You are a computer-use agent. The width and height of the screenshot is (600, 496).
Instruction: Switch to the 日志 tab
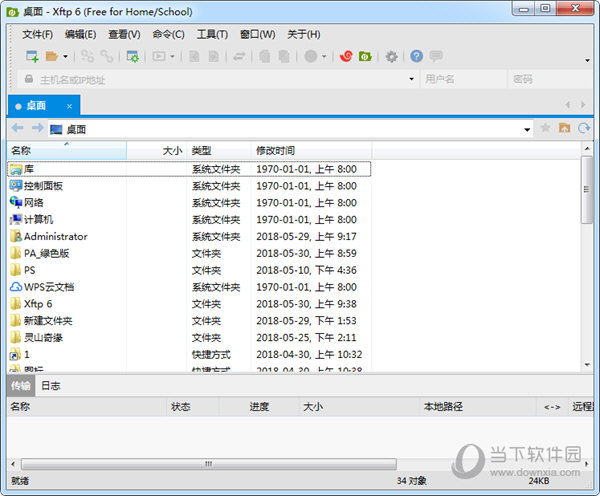pos(51,385)
